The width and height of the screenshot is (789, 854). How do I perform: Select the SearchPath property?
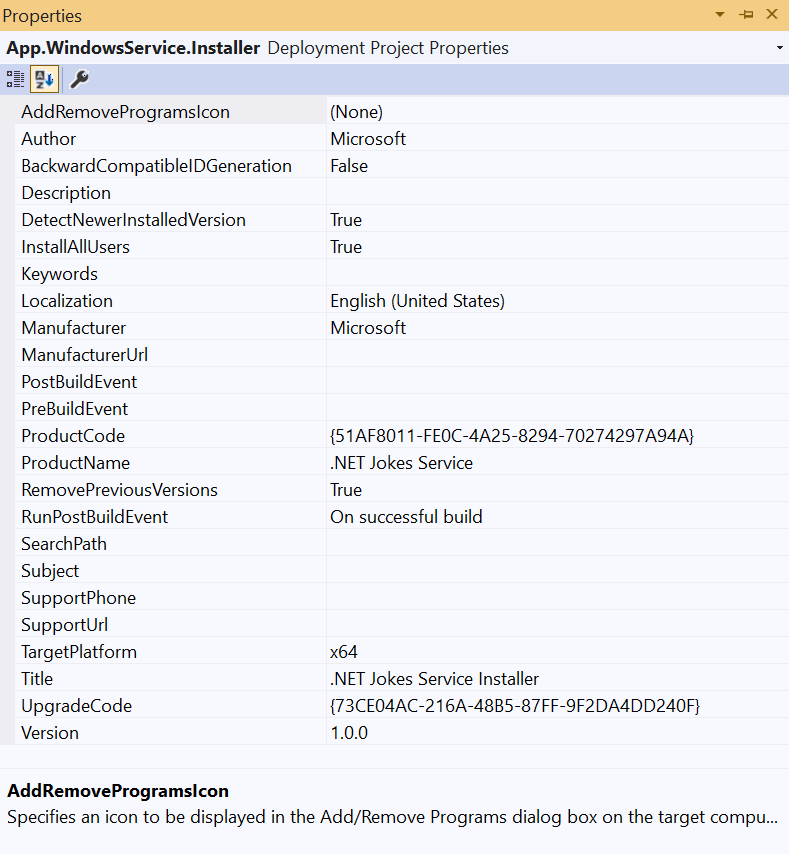[x=64, y=544]
